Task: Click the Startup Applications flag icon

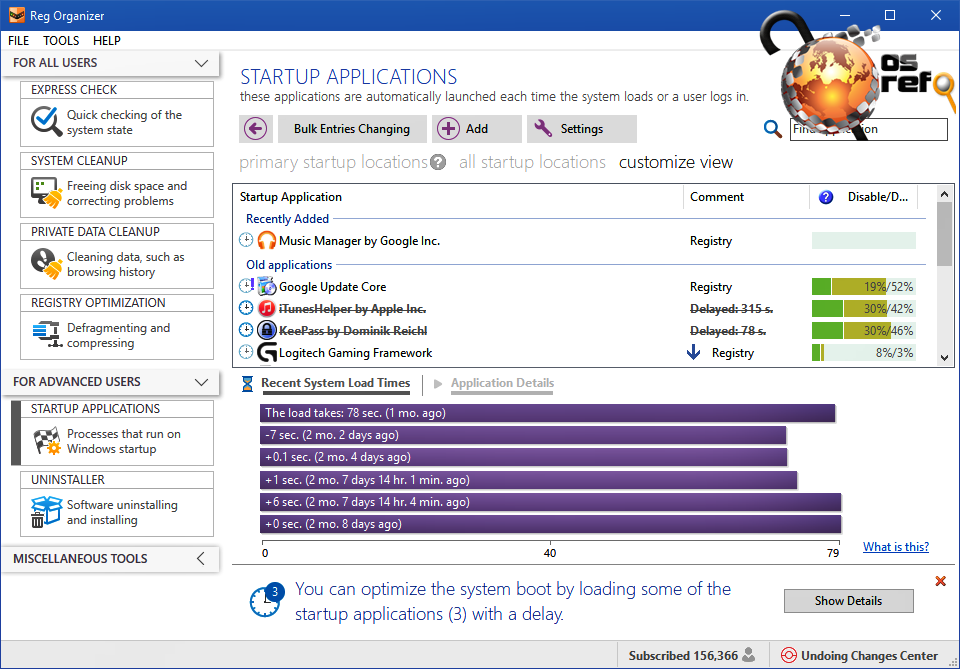Action: (47, 441)
